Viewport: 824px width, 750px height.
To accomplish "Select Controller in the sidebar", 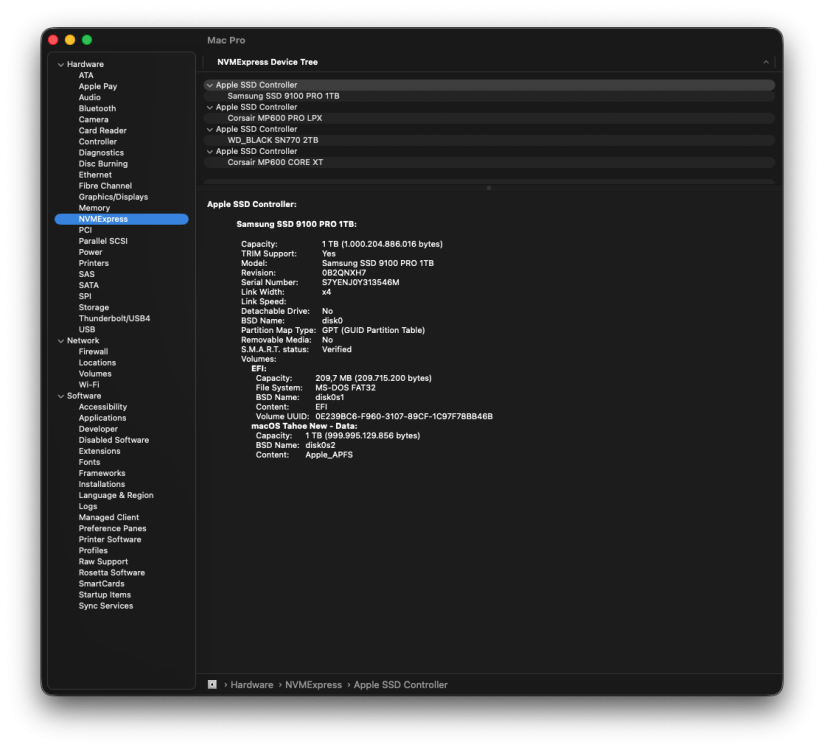I will (98, 141).
